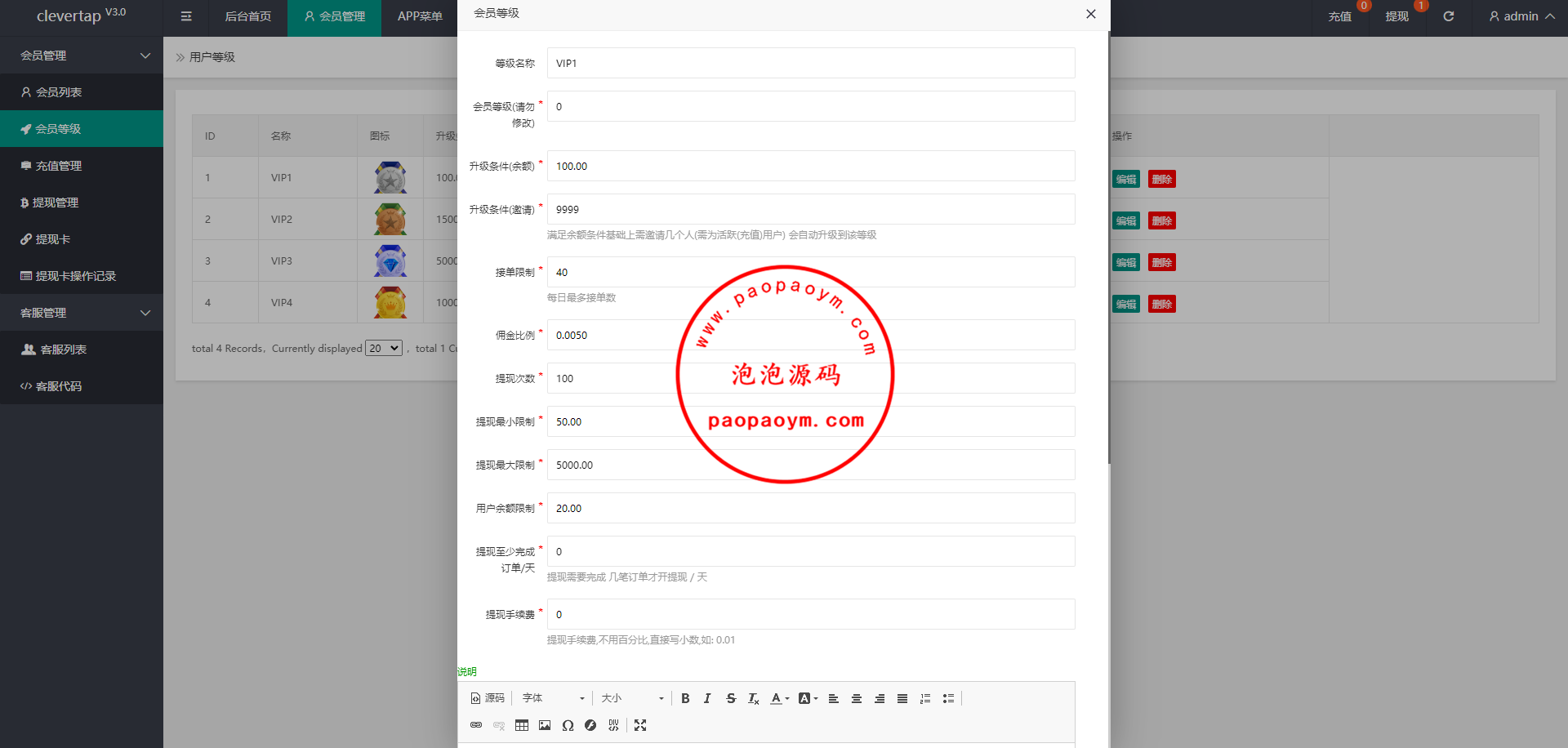Toggle bold formatting in the editor

(685, 698)
